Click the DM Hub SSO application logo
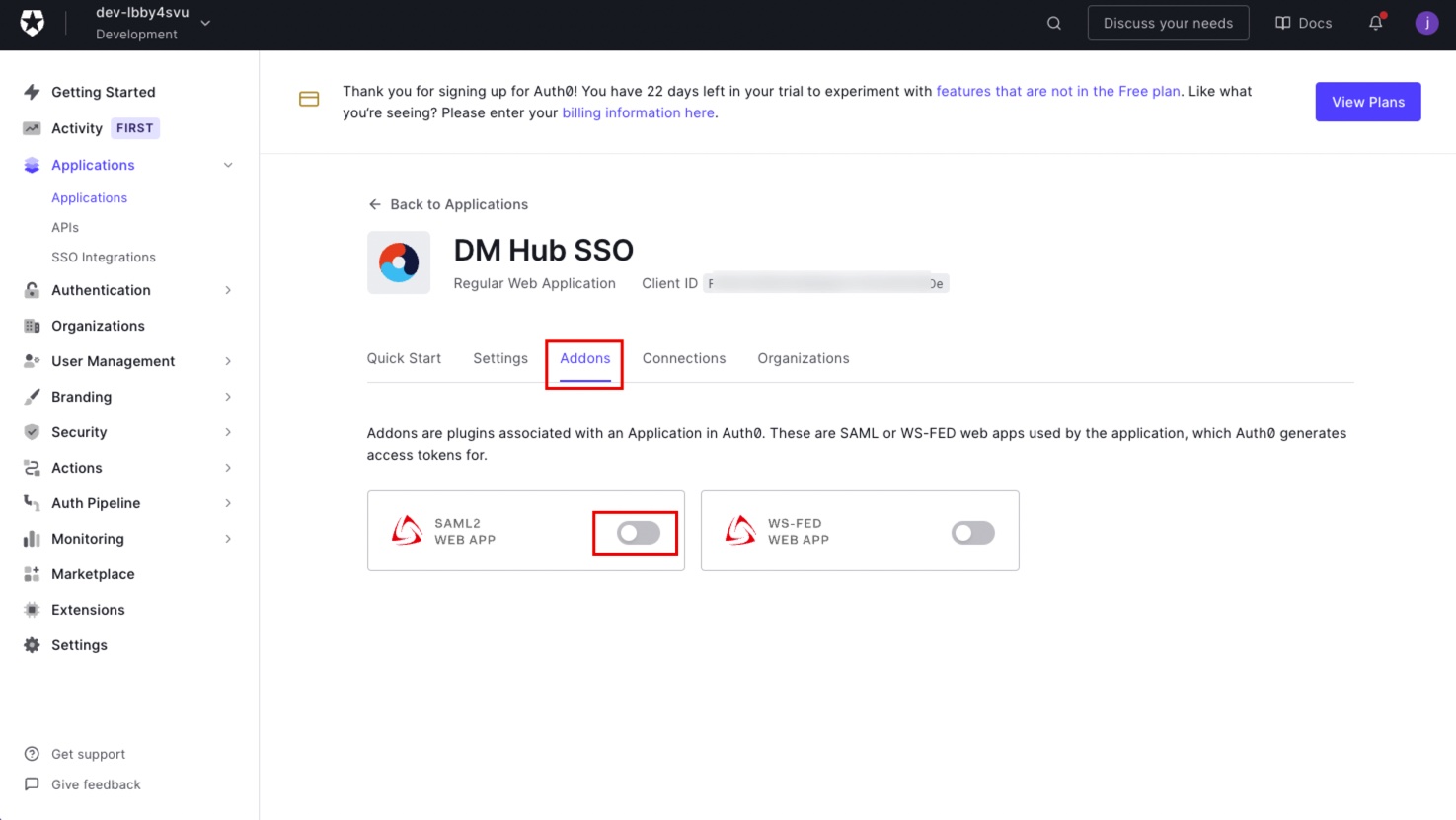This screenshot has height=820, width=1456. tap(399, 262)
